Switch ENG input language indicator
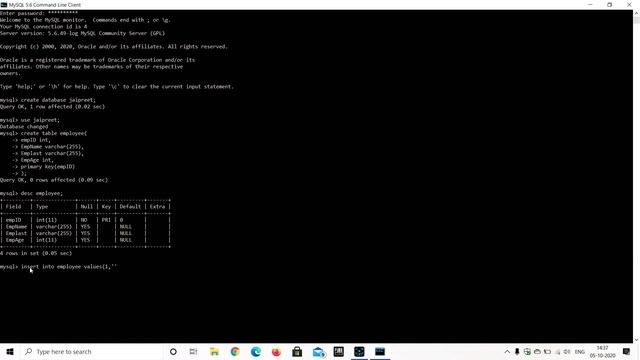This screenshot has width=640, height=360. tap(579, 351)
